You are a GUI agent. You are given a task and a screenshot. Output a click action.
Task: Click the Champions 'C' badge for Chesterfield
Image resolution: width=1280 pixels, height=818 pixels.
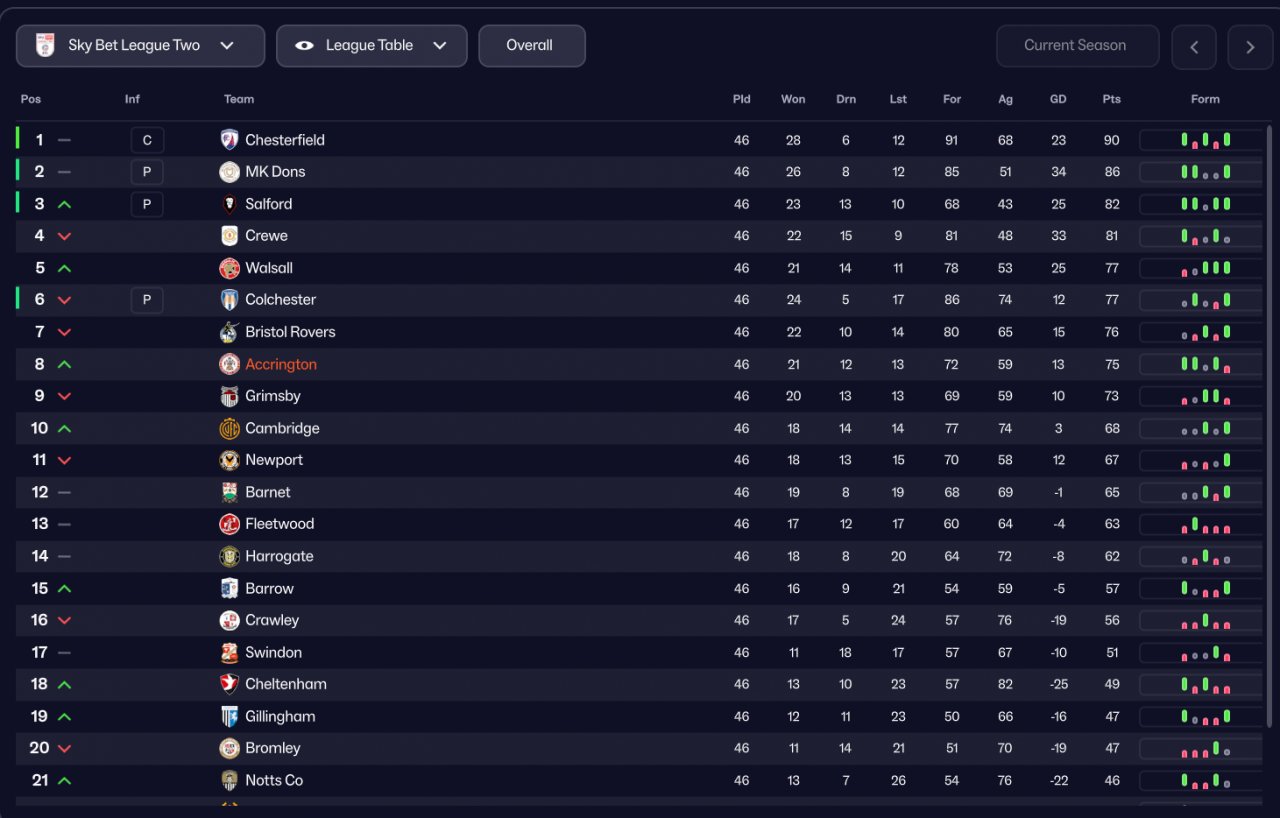[x=147, y=140]
